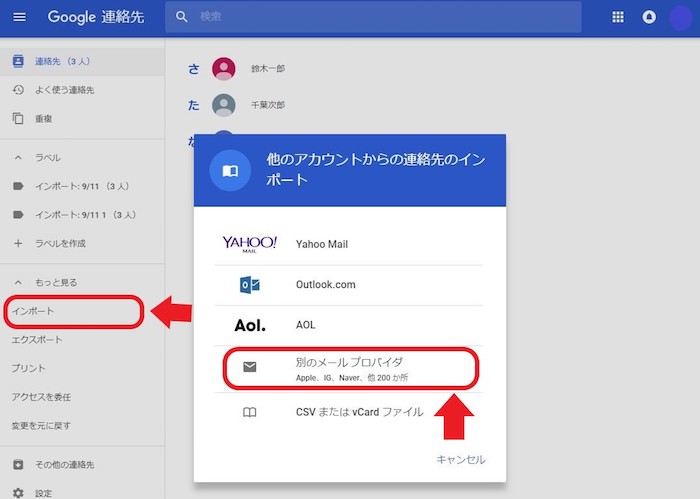Click the open book CSV icon
Image resolution: width=700 pixels, height=499 pixels.
pyautogui.click(x=250, y=412)
